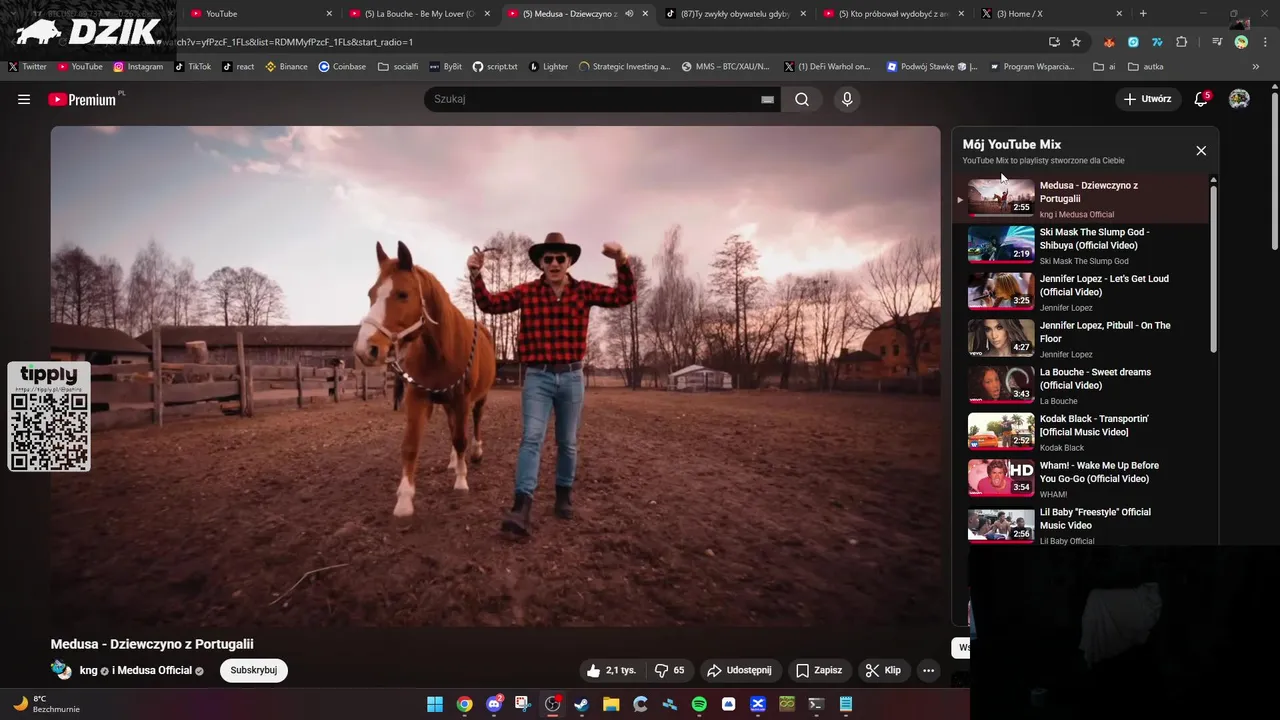Open Chrome from the taskbar
Screen dimensions: 1280x720
pyautogui.click(x=464, y=704)
